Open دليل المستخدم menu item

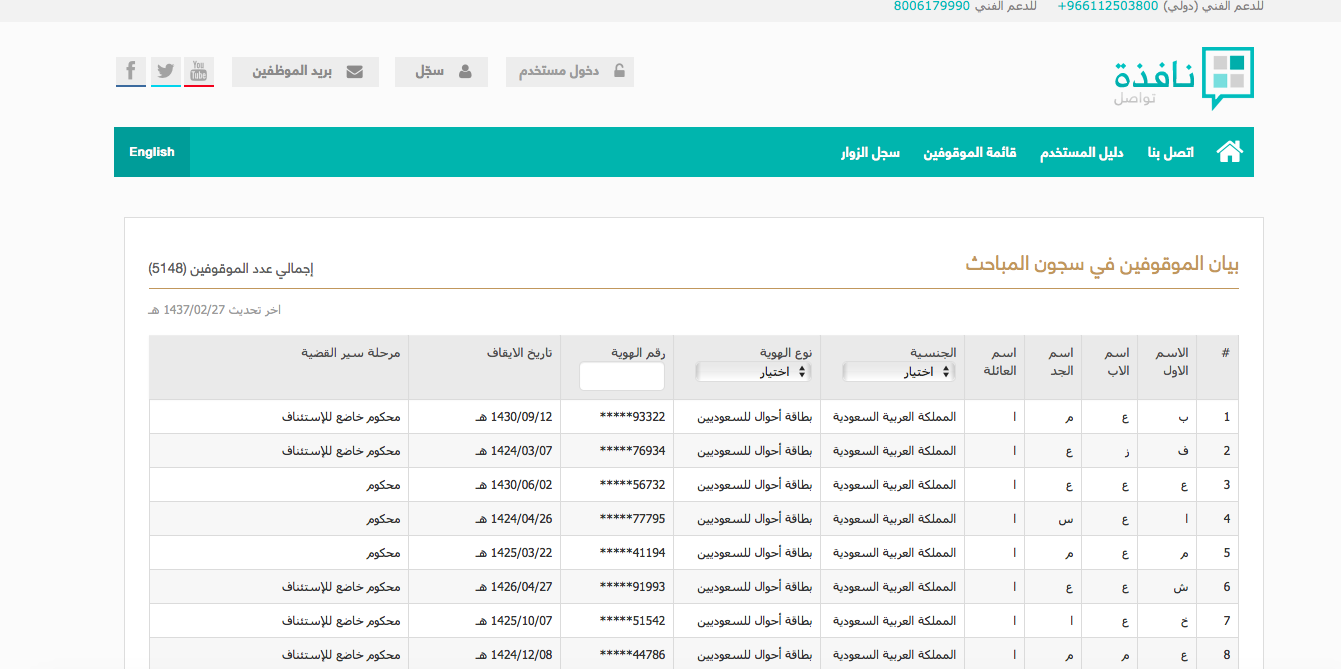1082,153
